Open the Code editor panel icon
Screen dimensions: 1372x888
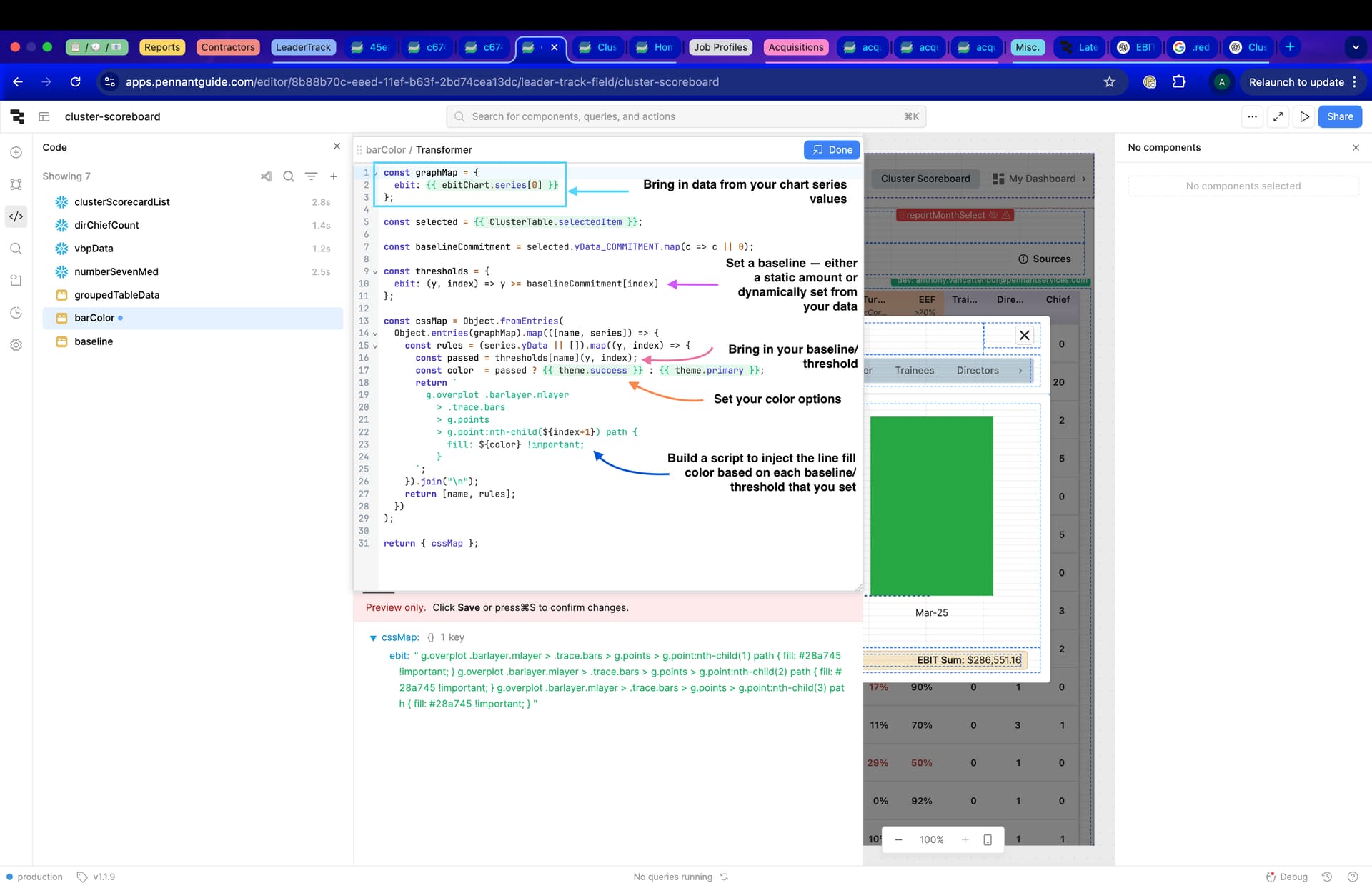click(x=16, y=216)
